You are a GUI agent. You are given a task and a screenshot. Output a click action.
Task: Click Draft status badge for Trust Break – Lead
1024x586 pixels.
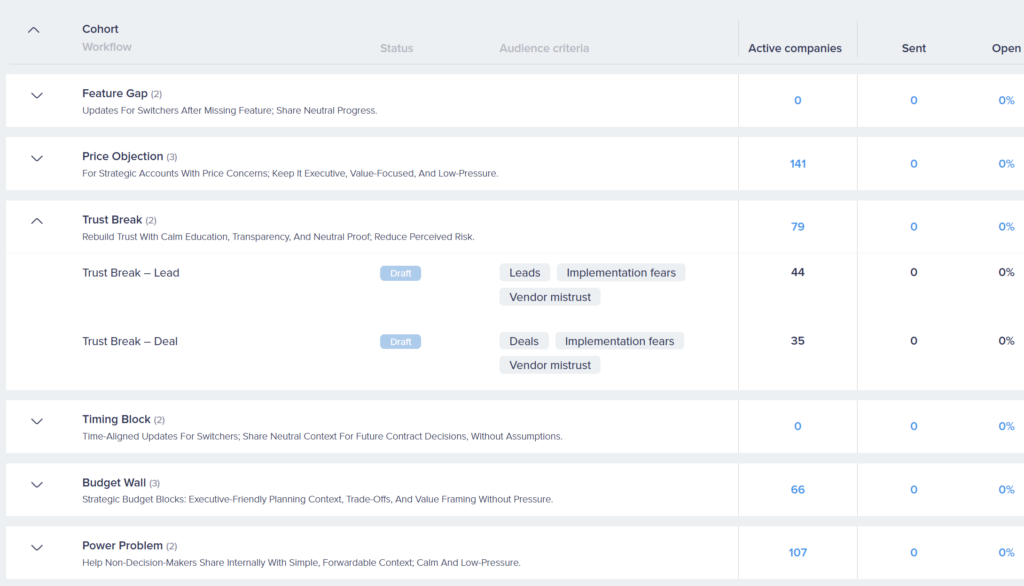click(x=400, y=273)
